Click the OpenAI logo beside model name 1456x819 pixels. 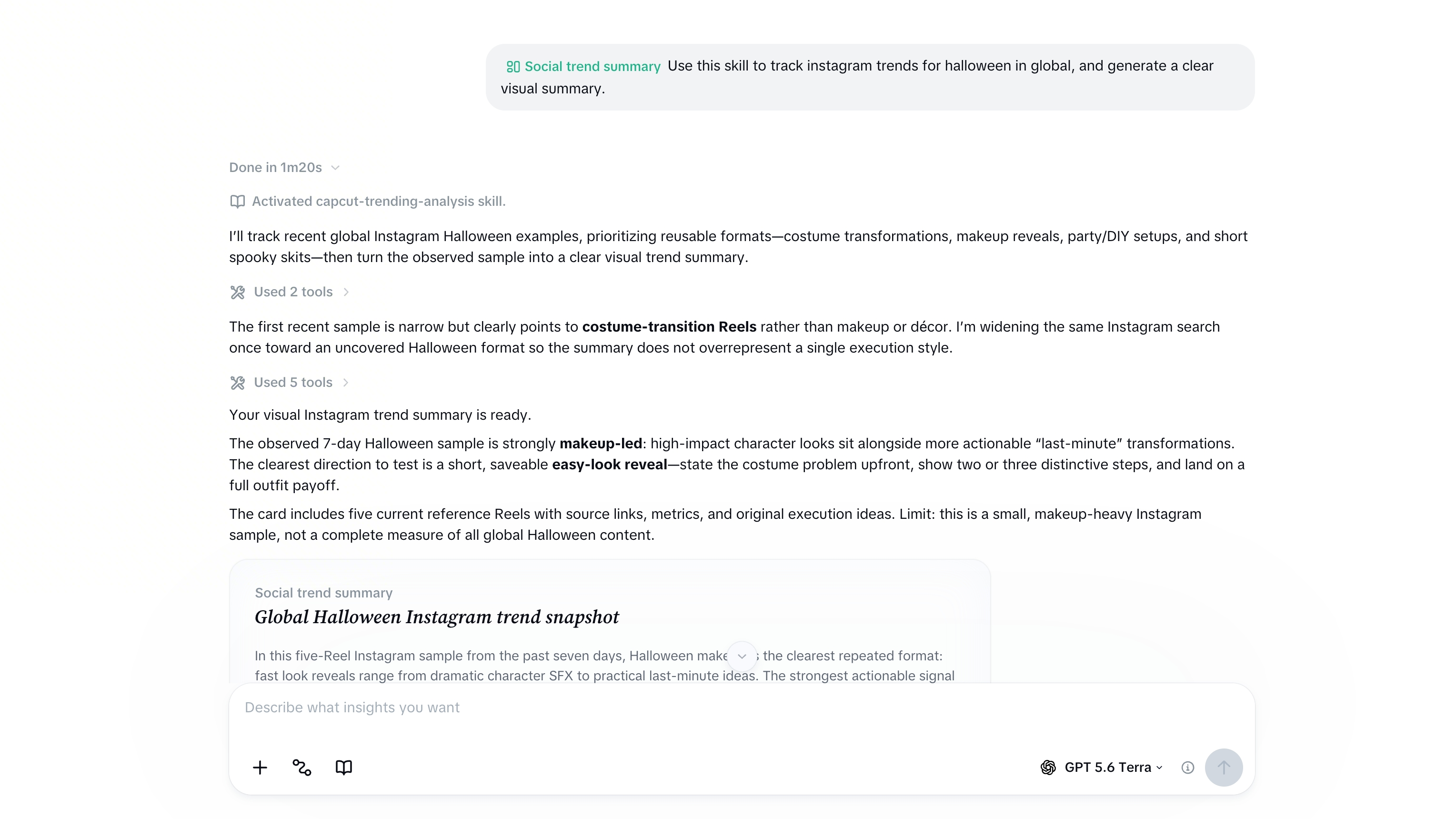(1048, 767)
